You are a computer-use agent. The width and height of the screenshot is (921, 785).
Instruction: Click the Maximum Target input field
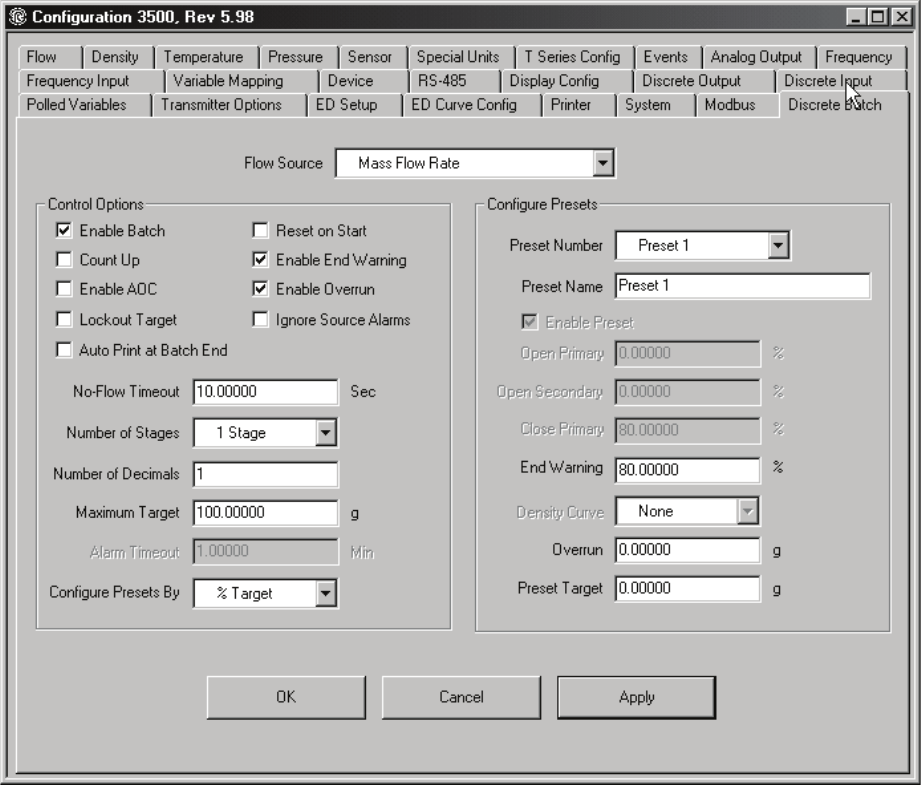(265, 512)
